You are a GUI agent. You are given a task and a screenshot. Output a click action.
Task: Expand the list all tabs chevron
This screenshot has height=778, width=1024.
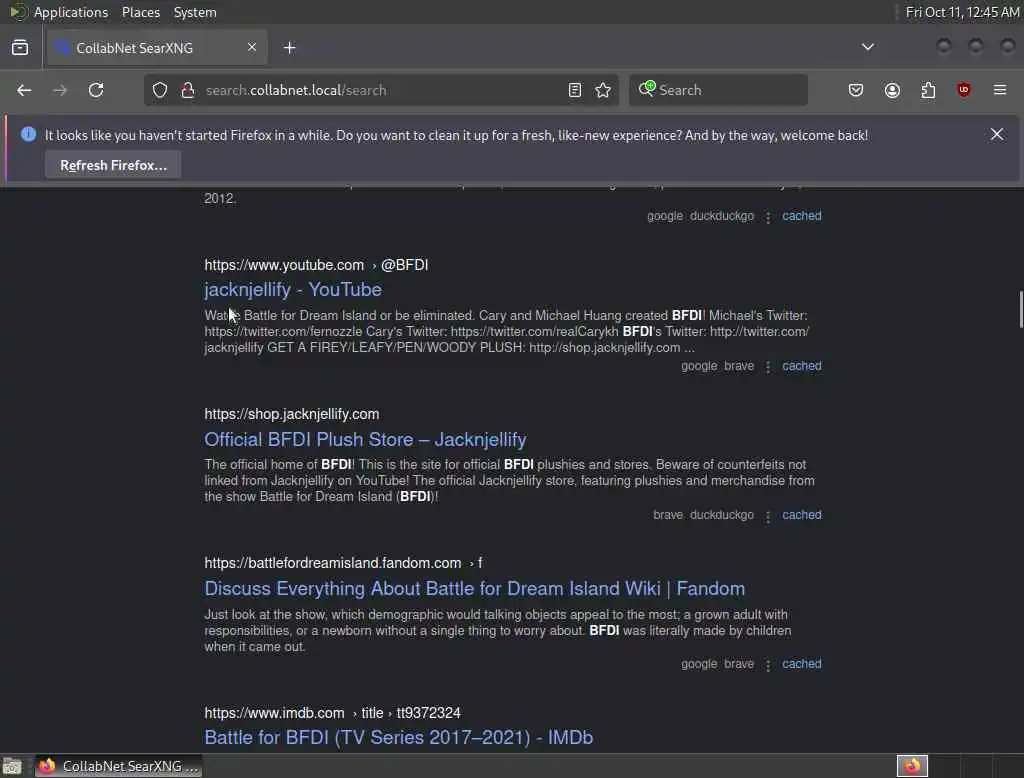click(x=868, y=47)
